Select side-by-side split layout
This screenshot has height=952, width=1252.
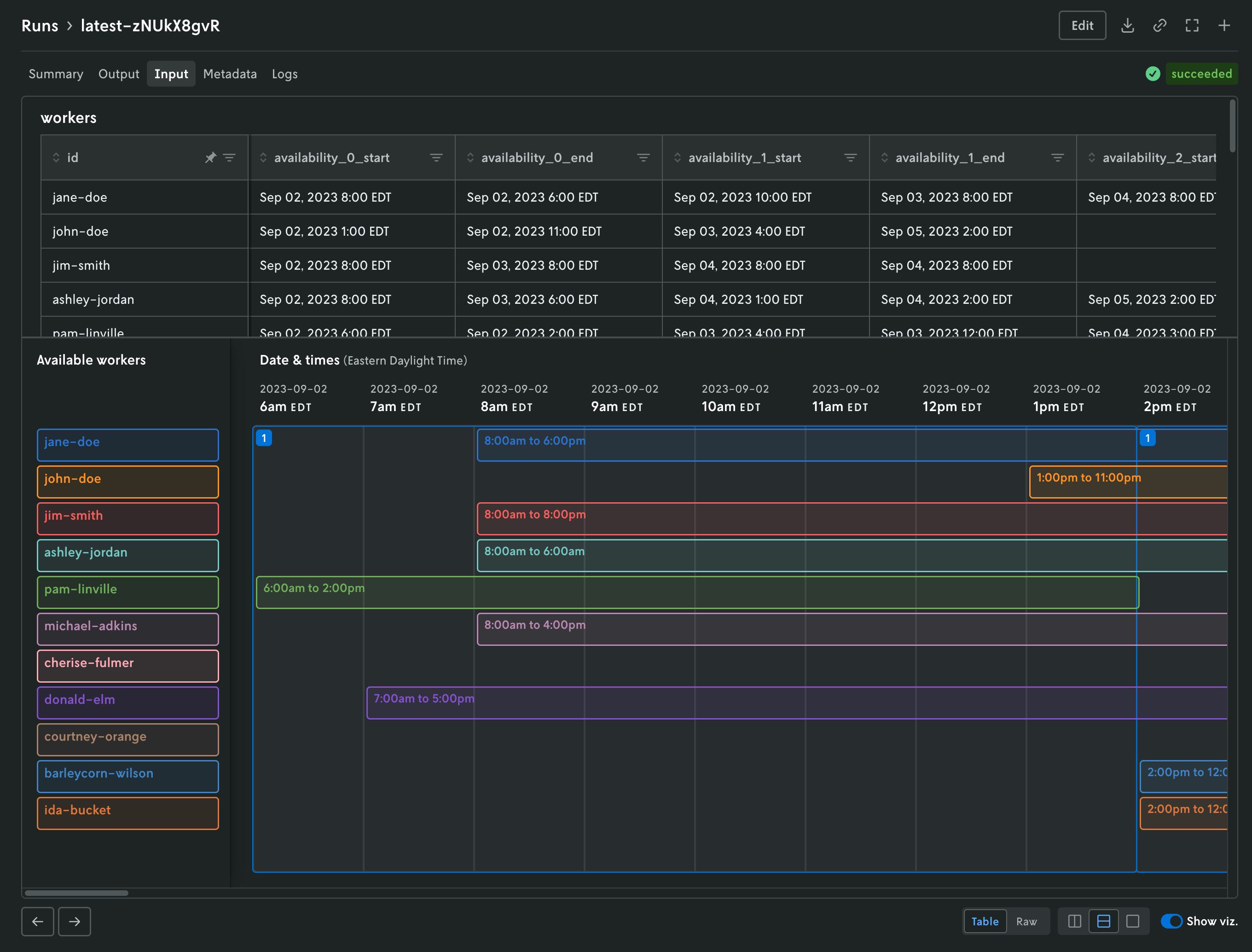tap(1075, 922)
